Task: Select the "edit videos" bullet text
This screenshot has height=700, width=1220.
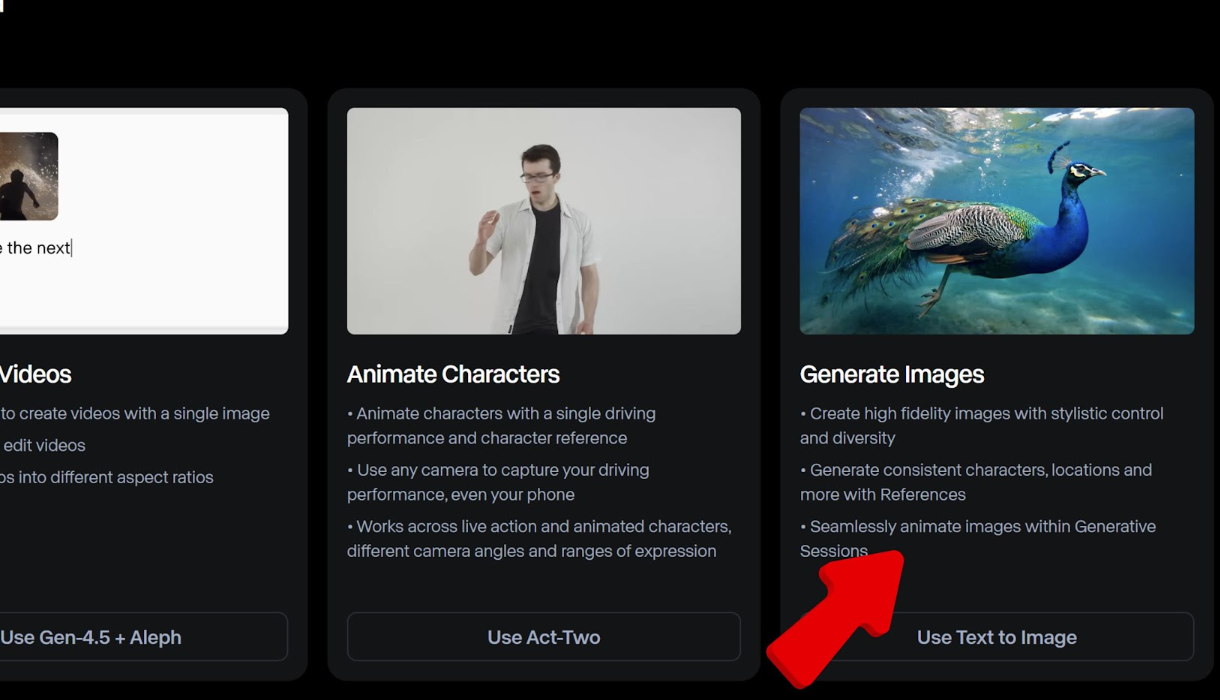Action: pos(44,445)
